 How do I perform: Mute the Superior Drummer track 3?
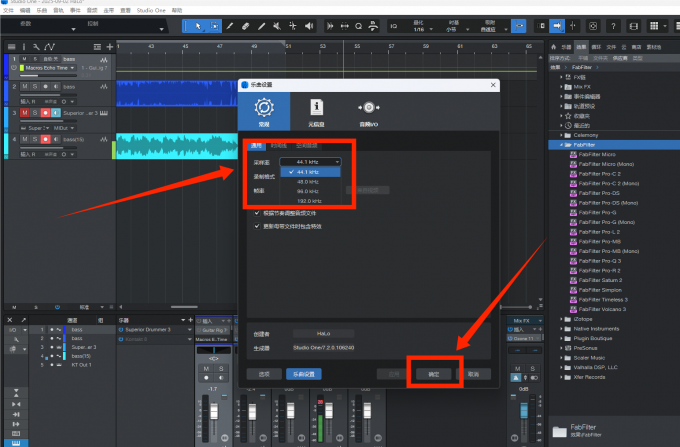[x=24, y=114]
